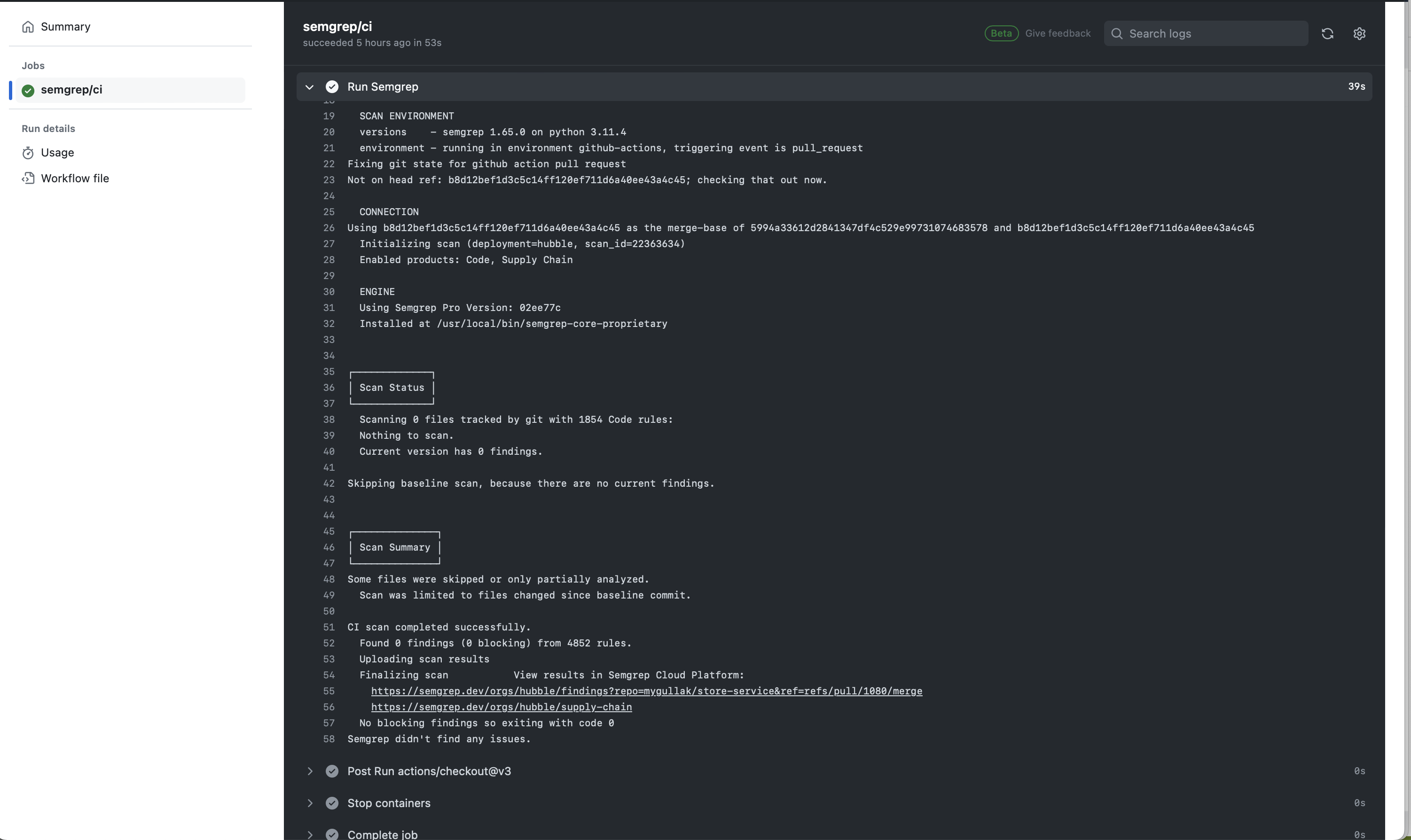Image resolution: width=1411 pixels, height=840 pixels.
Task: Open the Summary page
Action: [66, 27]
